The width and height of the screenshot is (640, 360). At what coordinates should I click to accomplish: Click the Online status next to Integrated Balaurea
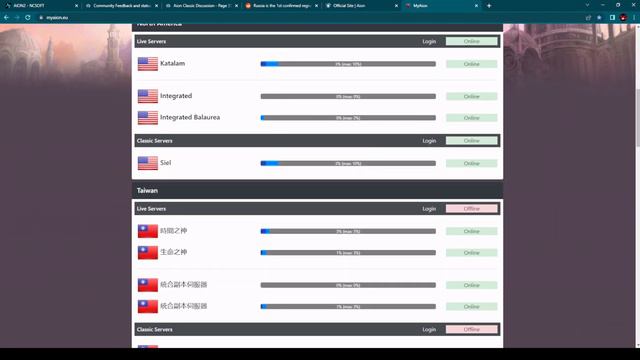471,118
